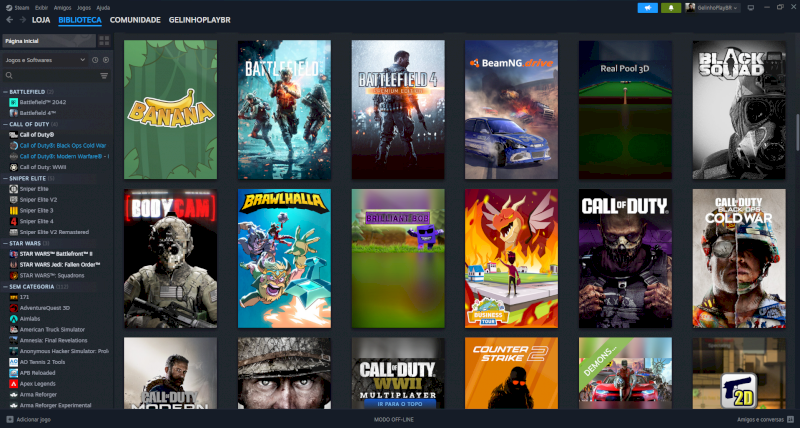Switch to grid collections view icon

pos(104,41)
